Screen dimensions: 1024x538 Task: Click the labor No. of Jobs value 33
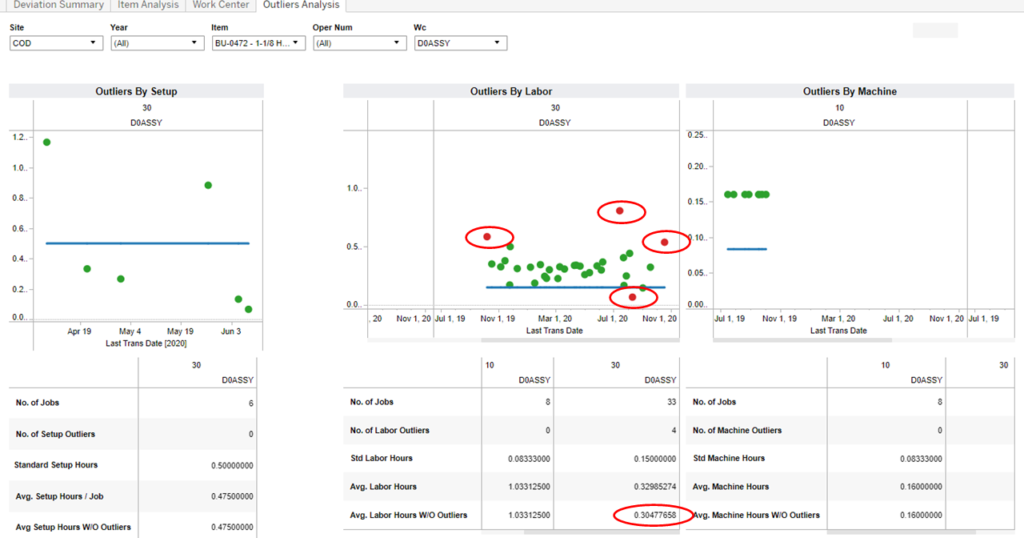(671, 402)
